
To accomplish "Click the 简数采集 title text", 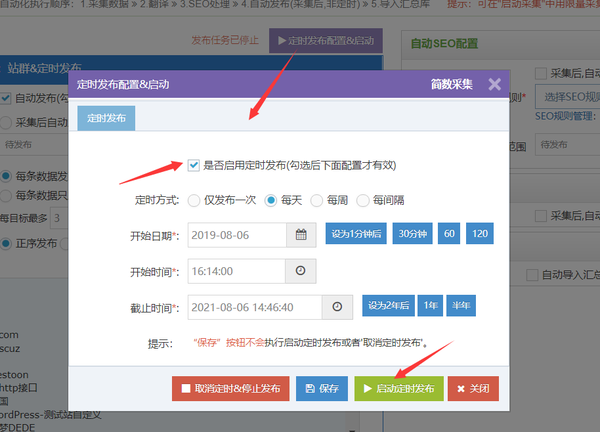I will point(452,84).
